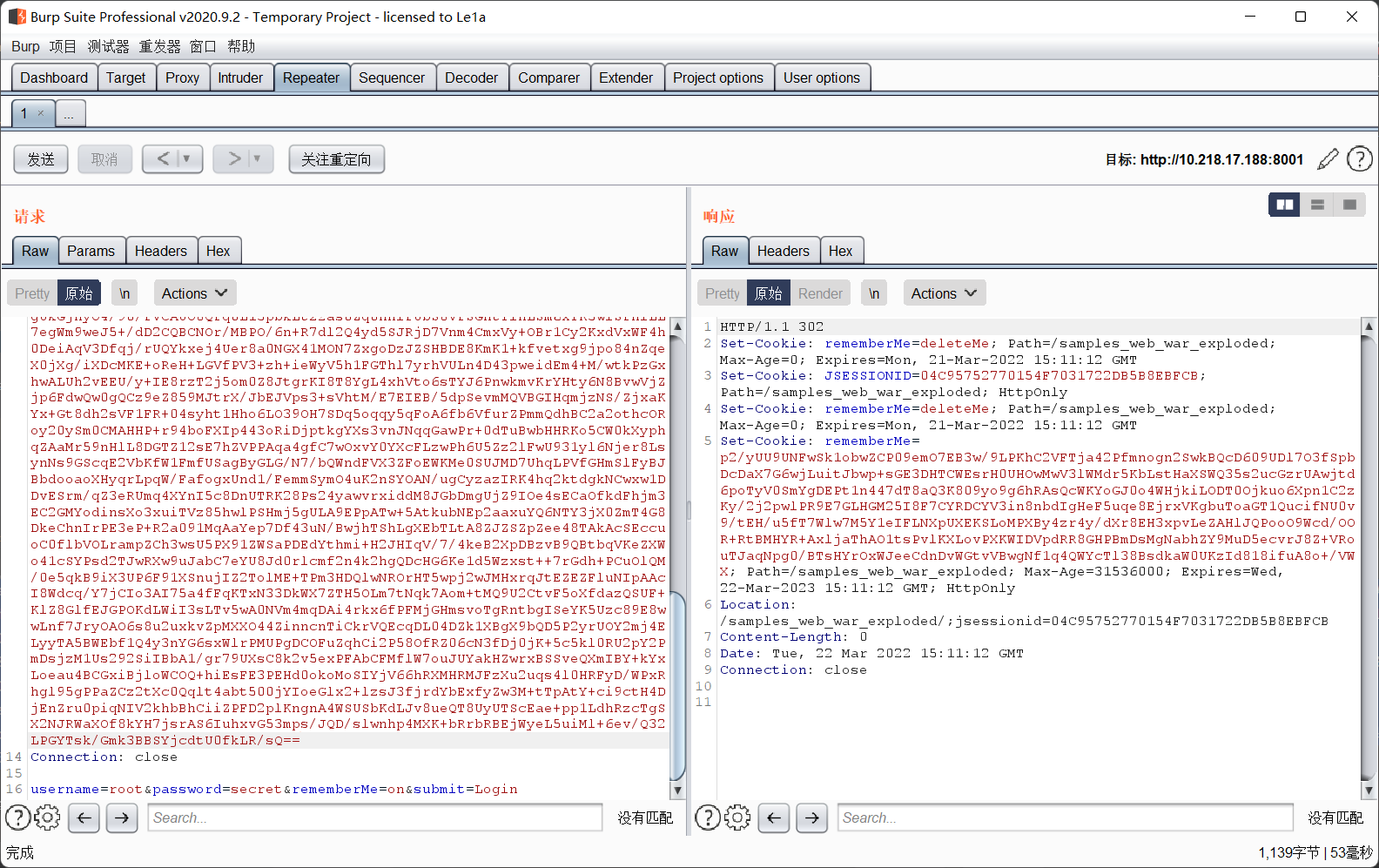
Task: Go to next match in request
Action: (122, 818)
